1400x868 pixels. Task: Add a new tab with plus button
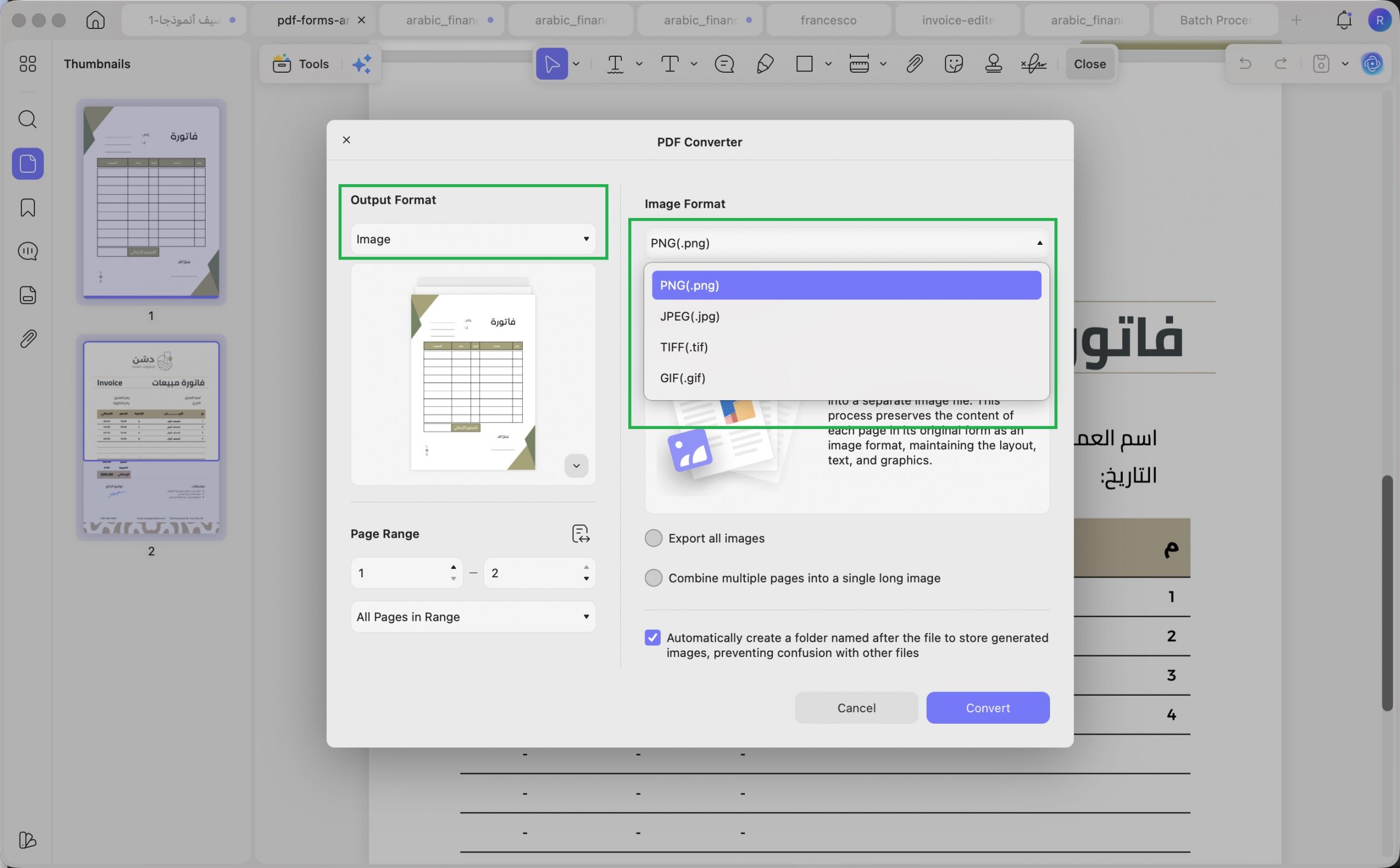(1296, 20)
